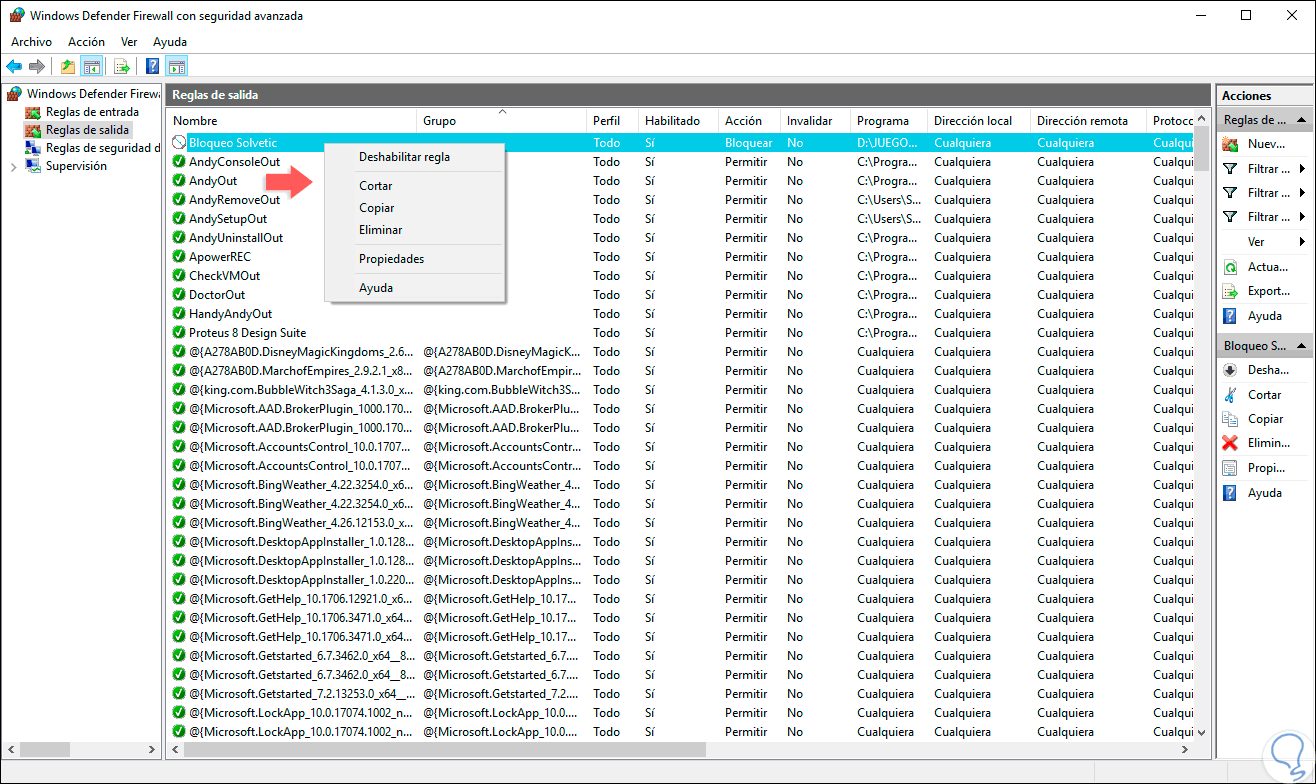
Task: Click the red block icon beside Bloqueo Solvetic
Action: pyautogui.click(x=179, y=143)
